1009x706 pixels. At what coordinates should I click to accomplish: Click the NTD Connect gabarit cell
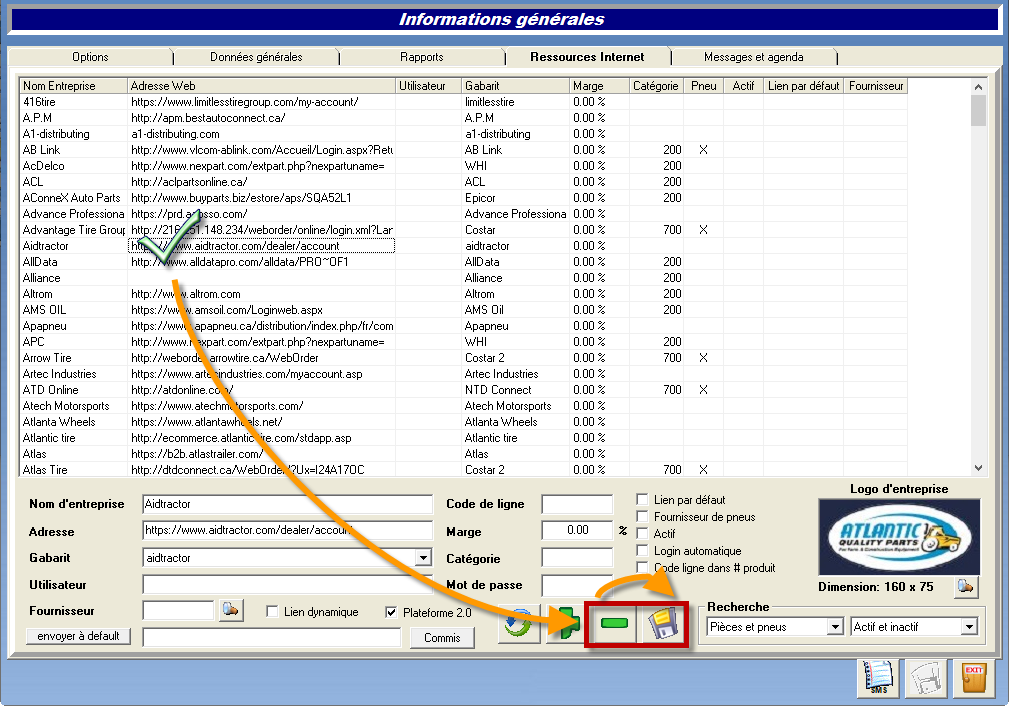coord(515,390)
